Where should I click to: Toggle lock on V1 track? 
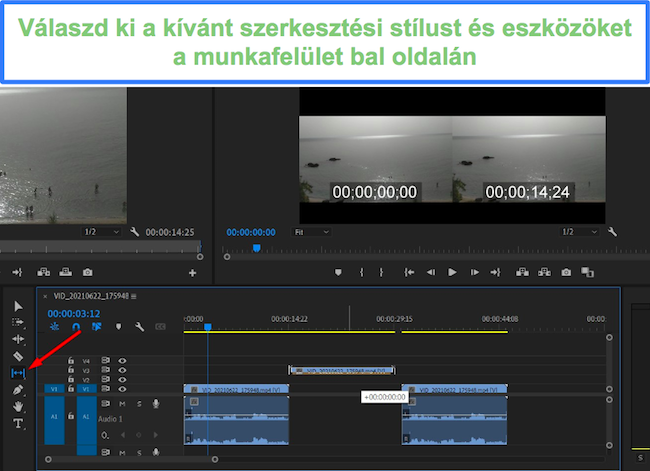[x=71, y=388]
